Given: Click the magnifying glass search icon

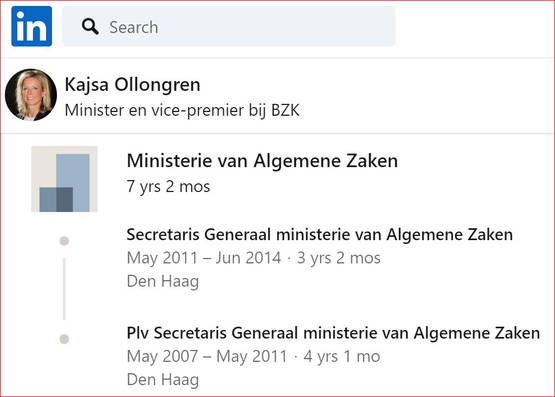Looking at the screenshot, I should pos(90,27).
